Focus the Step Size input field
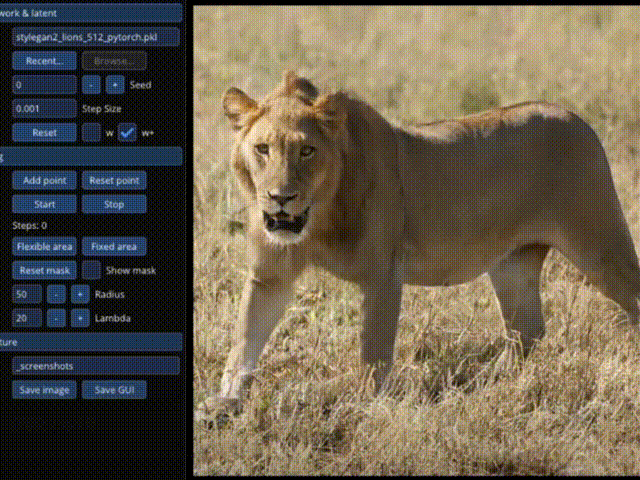The height and width of the screenshot is (480, 640). 44,108
